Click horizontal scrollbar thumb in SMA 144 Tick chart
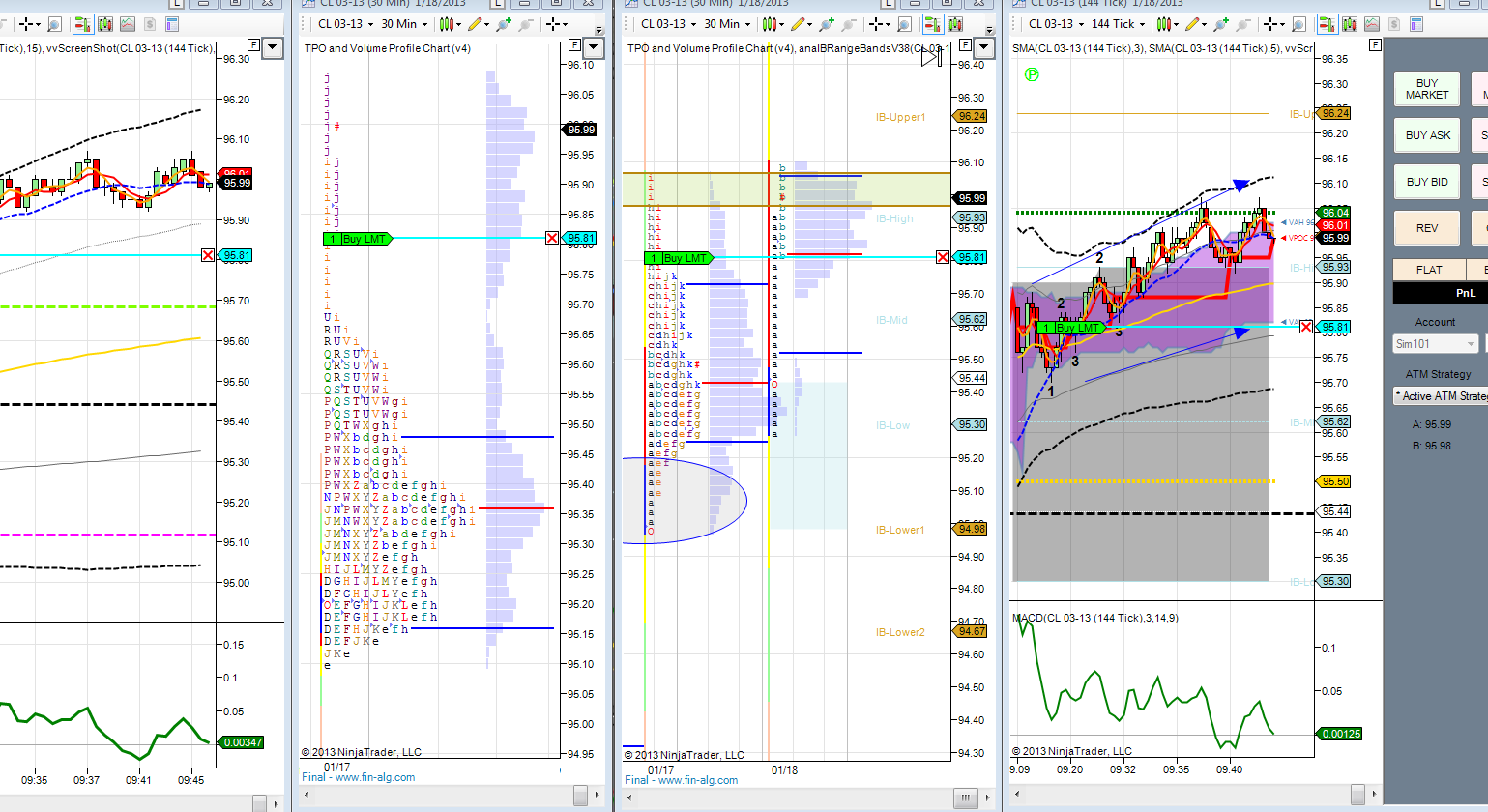 (1357, 794)
